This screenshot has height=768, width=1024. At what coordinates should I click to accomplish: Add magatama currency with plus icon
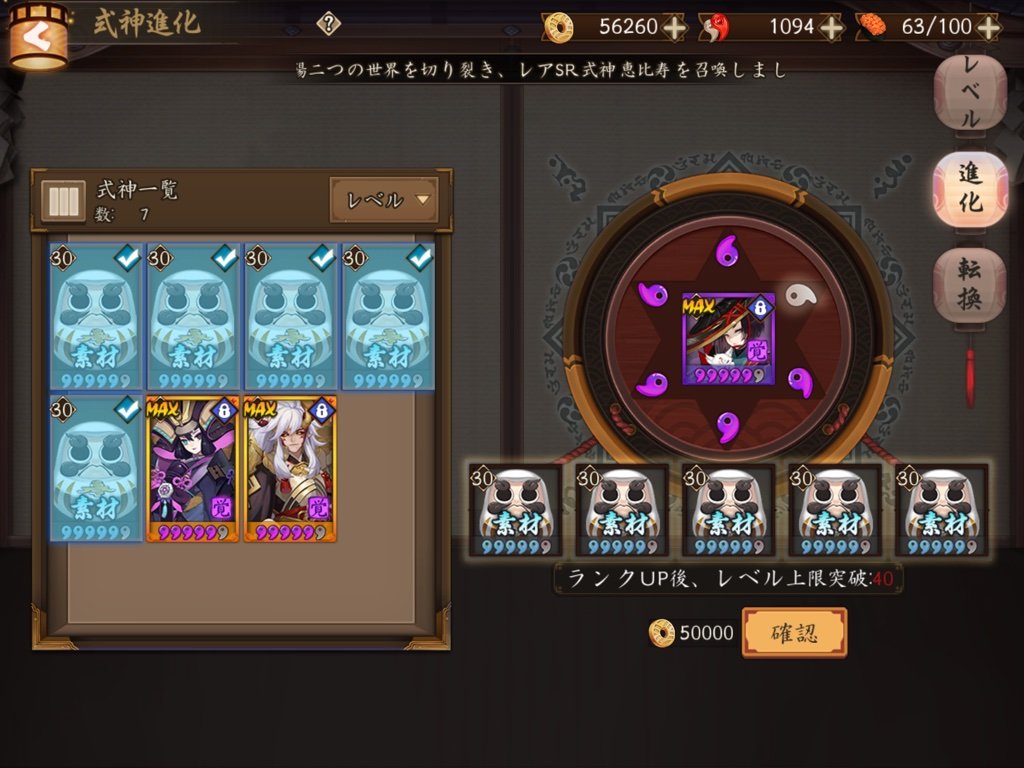(x=831, y=27)
